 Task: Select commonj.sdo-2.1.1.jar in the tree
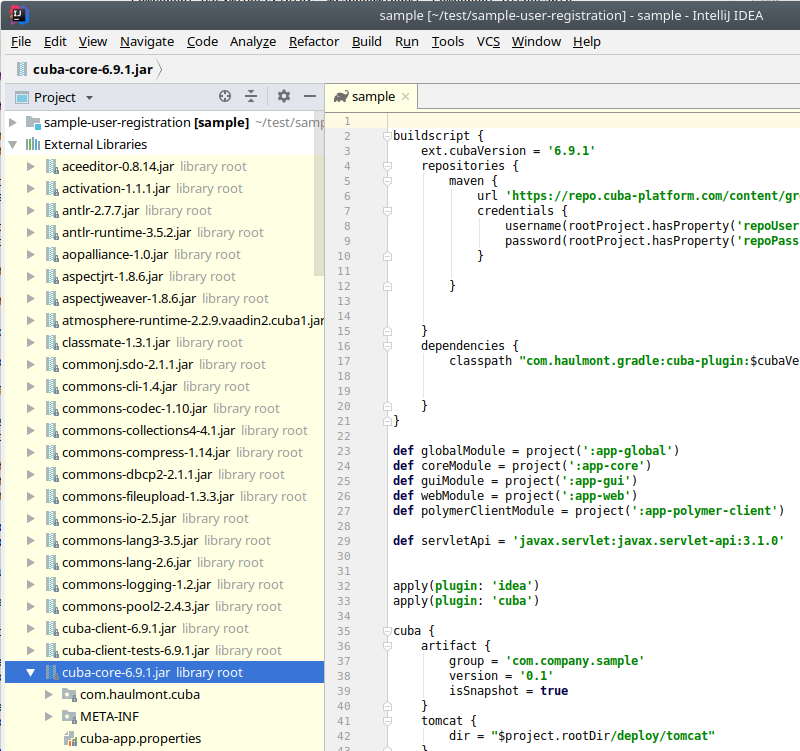(164, 364)
